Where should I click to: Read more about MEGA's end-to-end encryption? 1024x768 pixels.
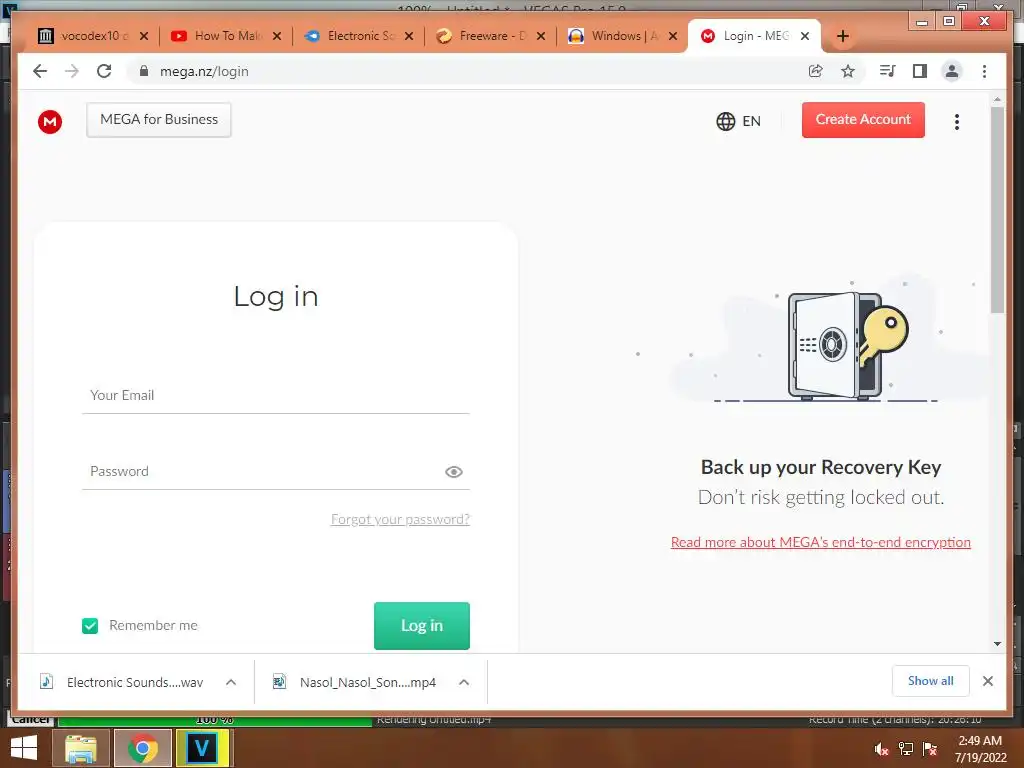(x=821, y=542)
